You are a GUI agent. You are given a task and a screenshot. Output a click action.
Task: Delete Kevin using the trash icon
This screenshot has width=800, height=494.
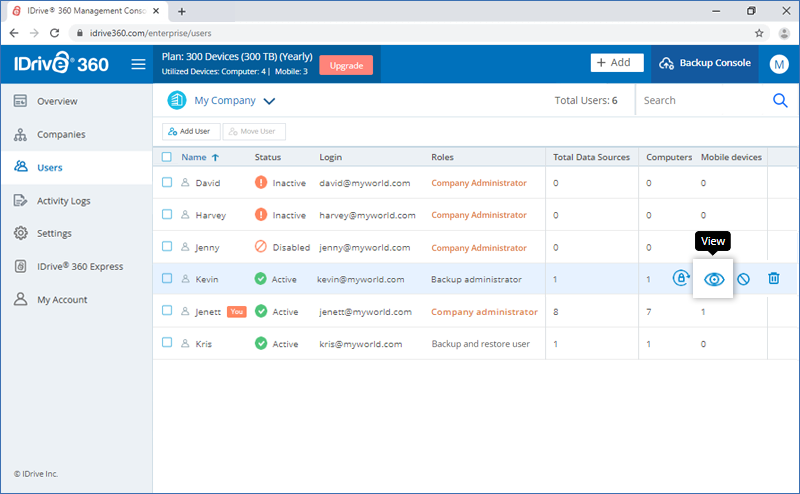pyautogui.click(x=773, y=278)
